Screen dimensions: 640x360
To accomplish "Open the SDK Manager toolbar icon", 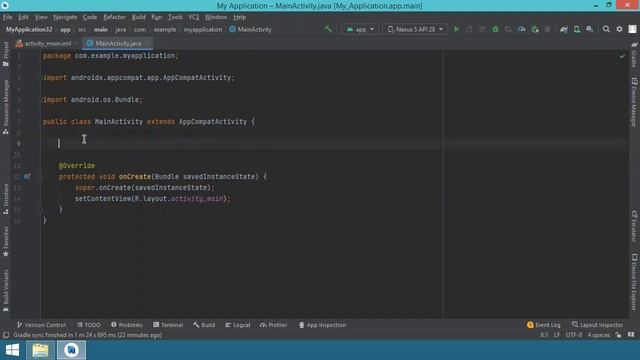I will click(590, 29).
